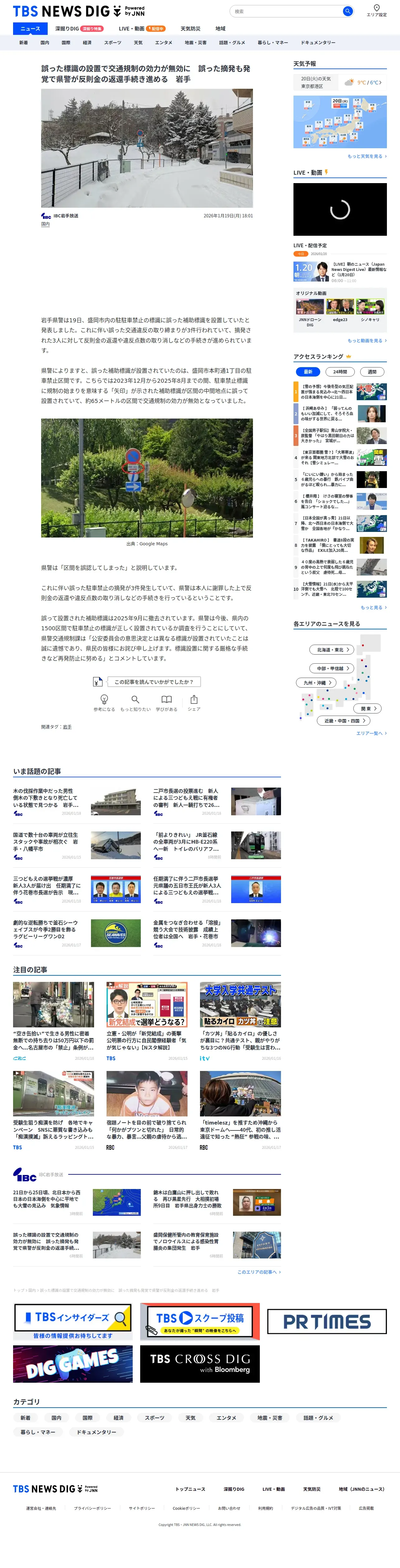This screenshot has width=400, height=1568.
Task: Click the weather cloud icon beside 9°C
Action: point(349,82)
